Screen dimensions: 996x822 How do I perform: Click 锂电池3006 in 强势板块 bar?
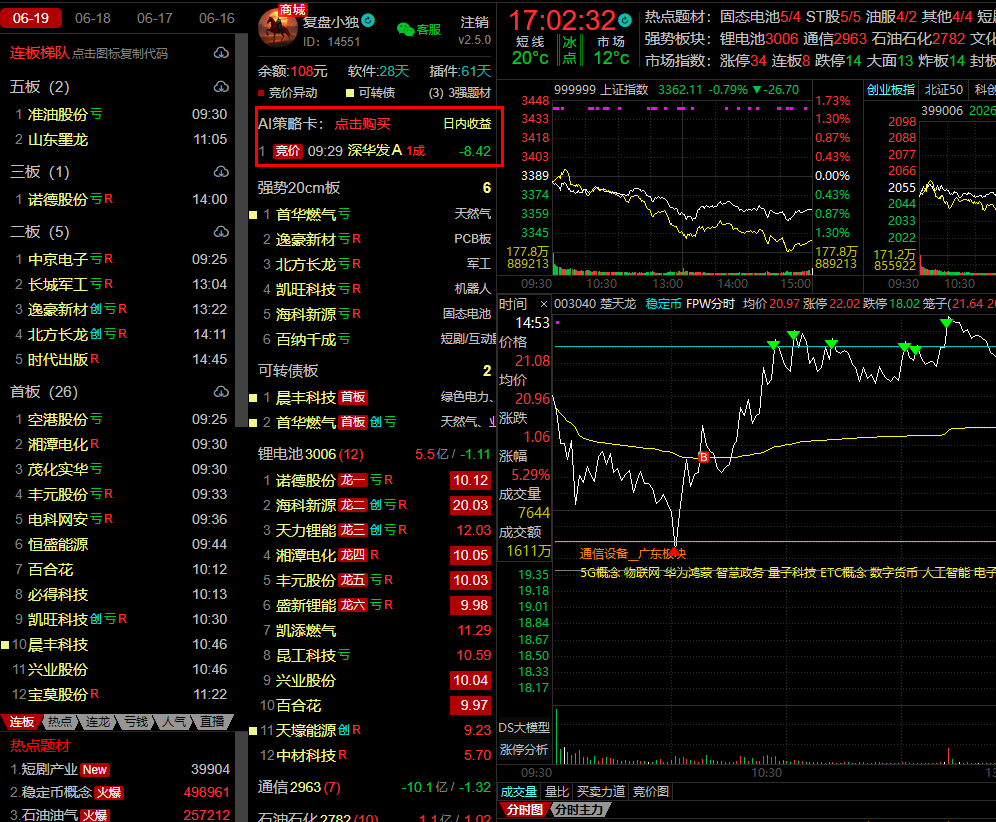(758, 39)
